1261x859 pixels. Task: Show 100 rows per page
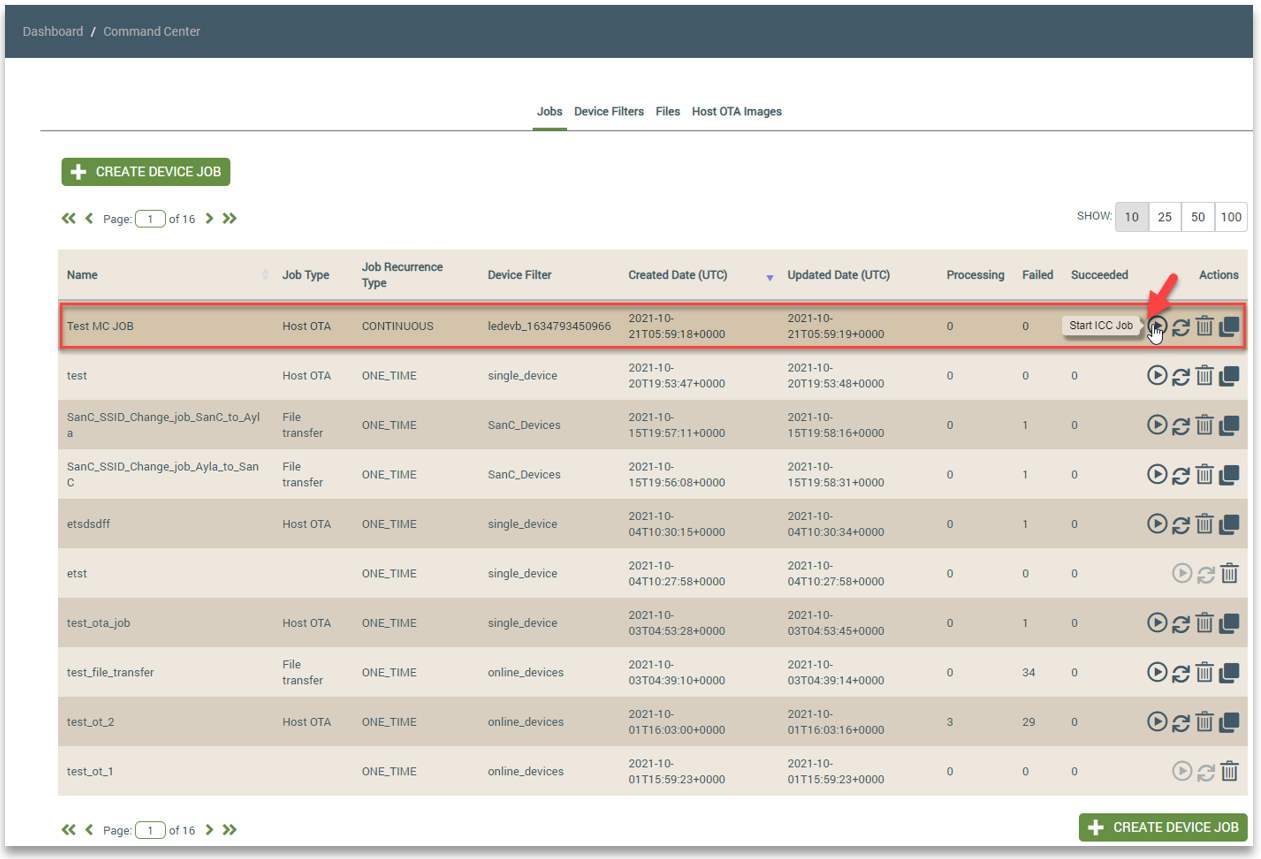(1231, 217)
